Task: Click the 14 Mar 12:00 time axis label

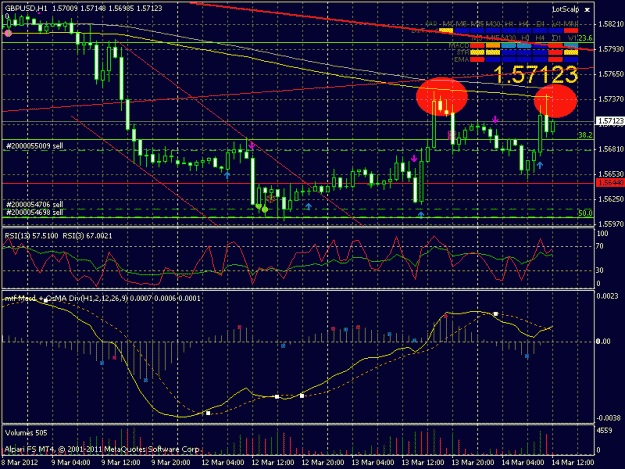Action: (x=573, y=463)
